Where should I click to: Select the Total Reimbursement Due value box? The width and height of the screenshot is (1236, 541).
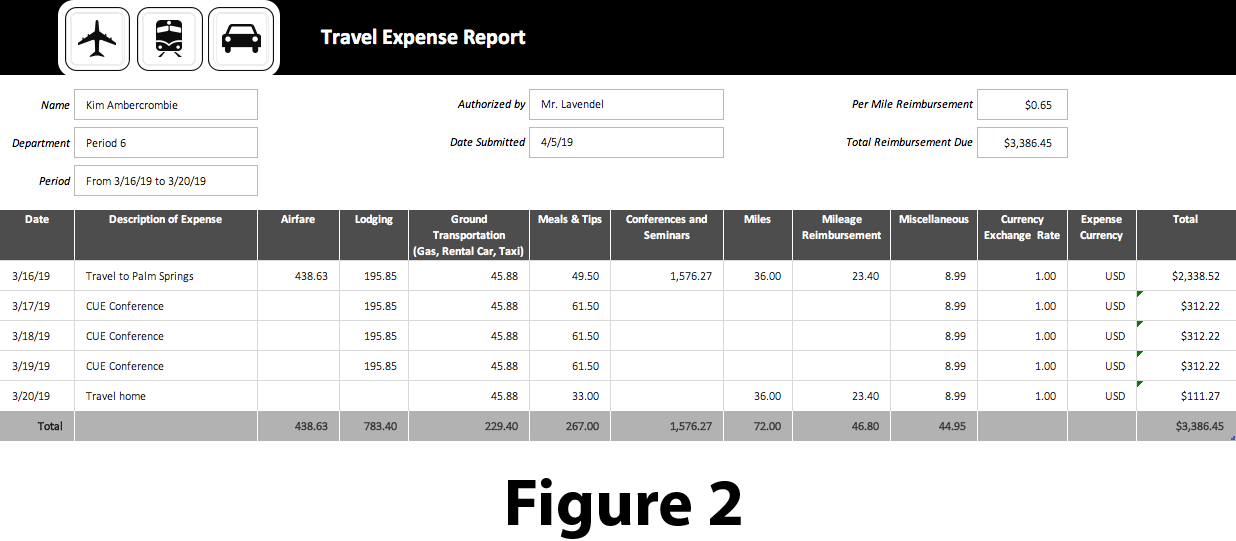coord(1022,143)
